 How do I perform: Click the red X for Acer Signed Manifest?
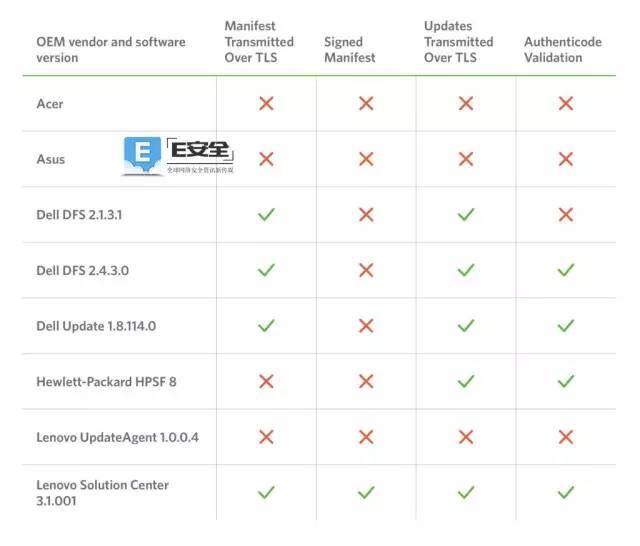point(366,103)
